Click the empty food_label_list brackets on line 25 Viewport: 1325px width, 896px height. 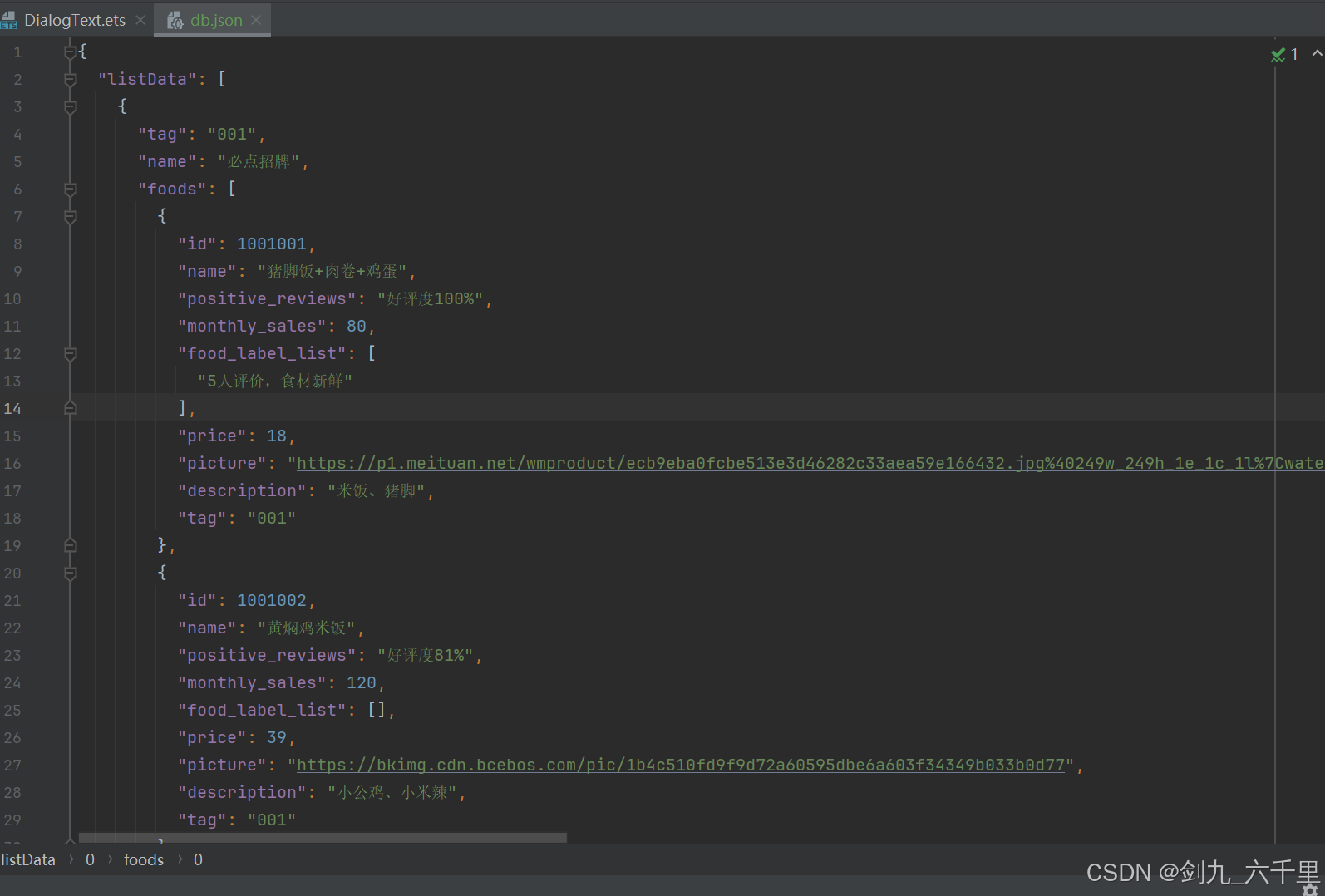(x=377, y=711)
